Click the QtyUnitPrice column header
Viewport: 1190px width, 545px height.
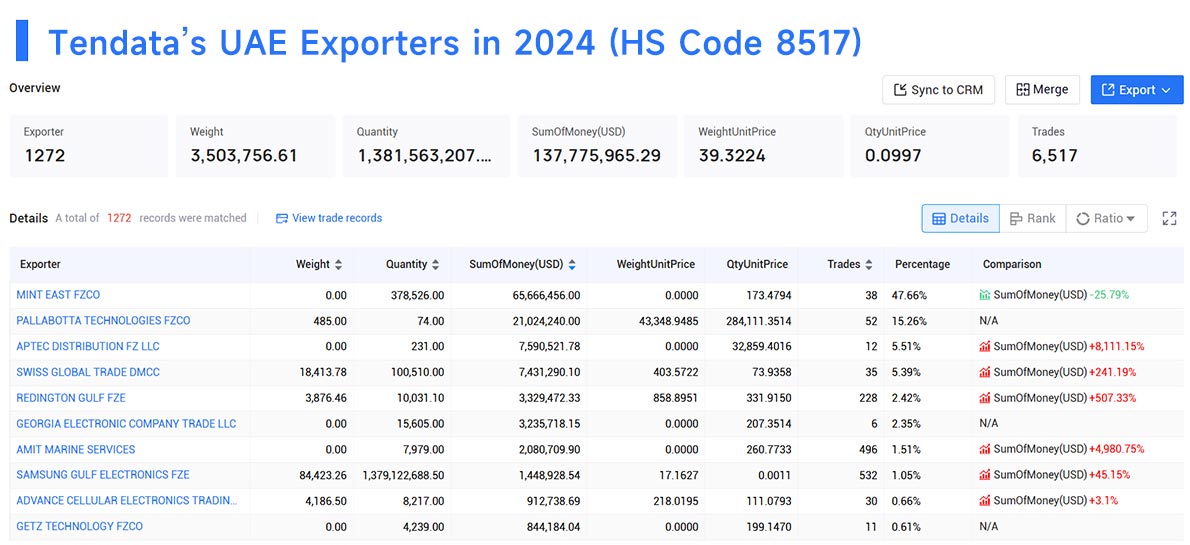point(757,264)
